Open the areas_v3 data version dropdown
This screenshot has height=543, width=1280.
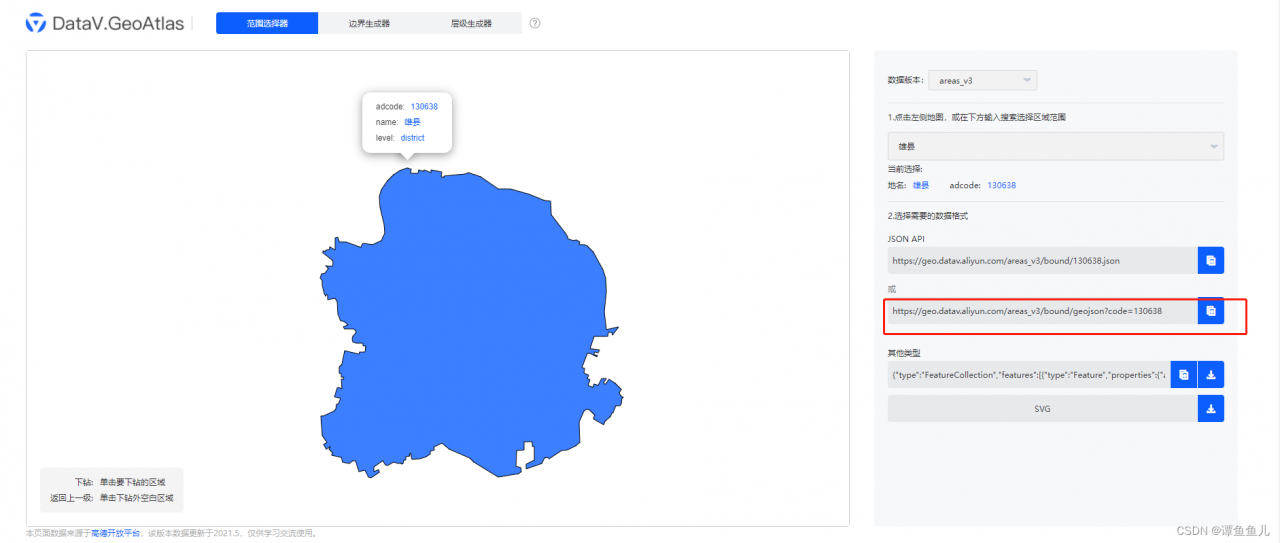(983, 80)
